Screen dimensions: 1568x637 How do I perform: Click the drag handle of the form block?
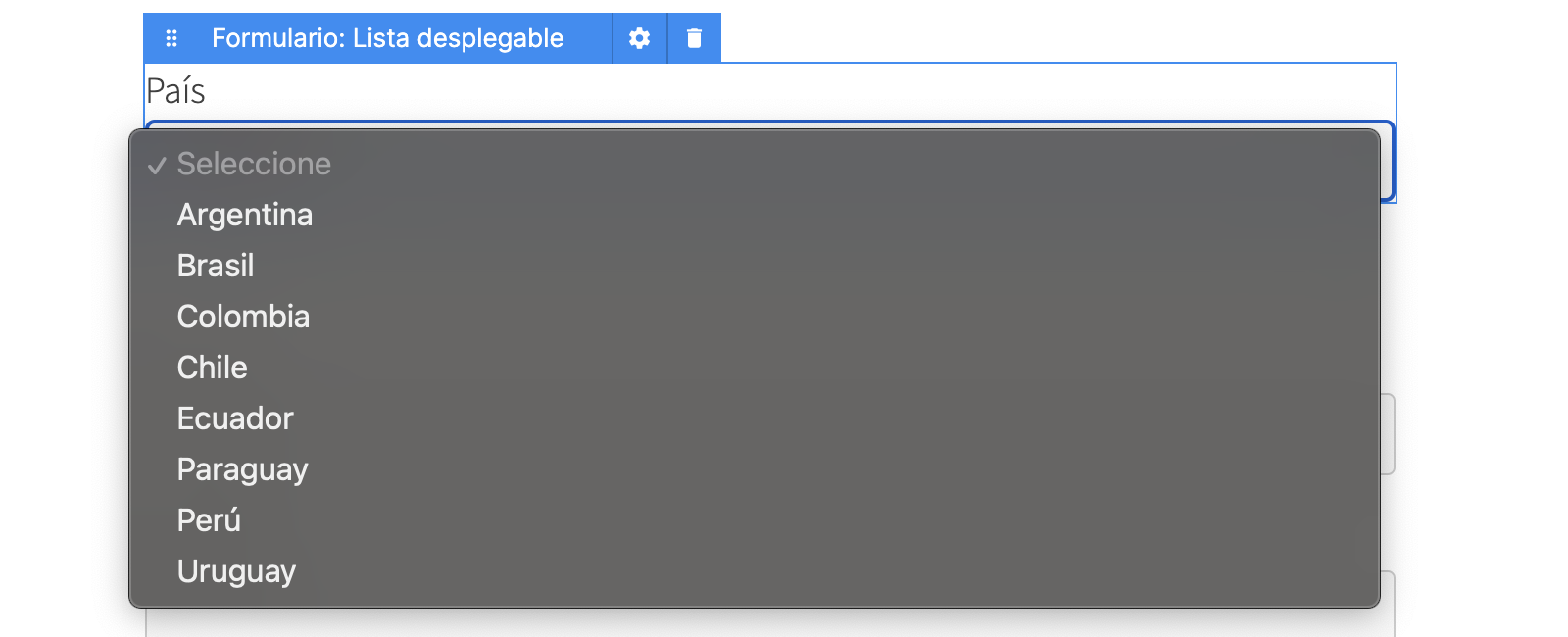pos(171,38)
